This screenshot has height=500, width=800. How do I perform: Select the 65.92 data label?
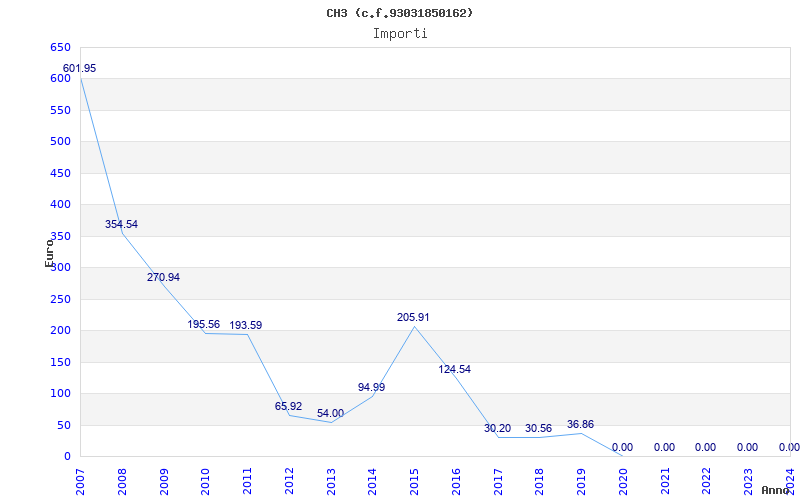click(288, 407)
